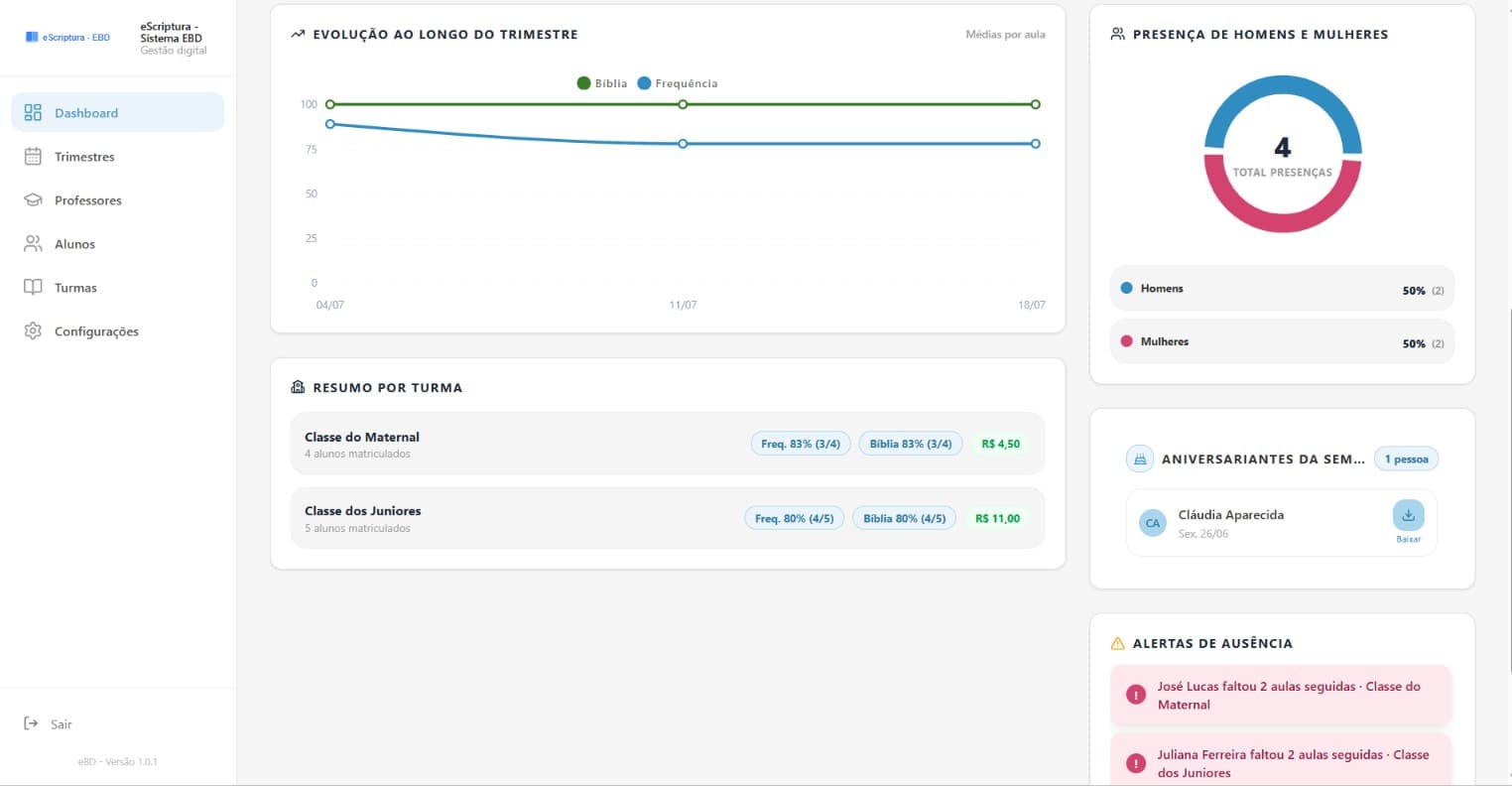Image resolution: width=1512 pixels, height=786 pixels.
Task: Click the eBD - Versão 1.0.1 text
Action: tap(118, 762)
